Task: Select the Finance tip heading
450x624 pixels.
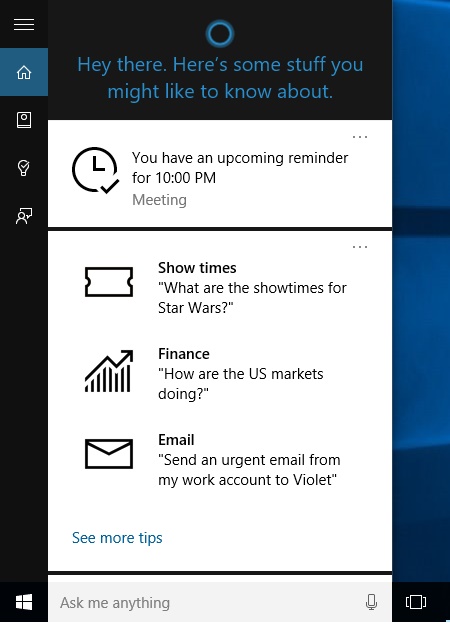Action: pos(184,354)
